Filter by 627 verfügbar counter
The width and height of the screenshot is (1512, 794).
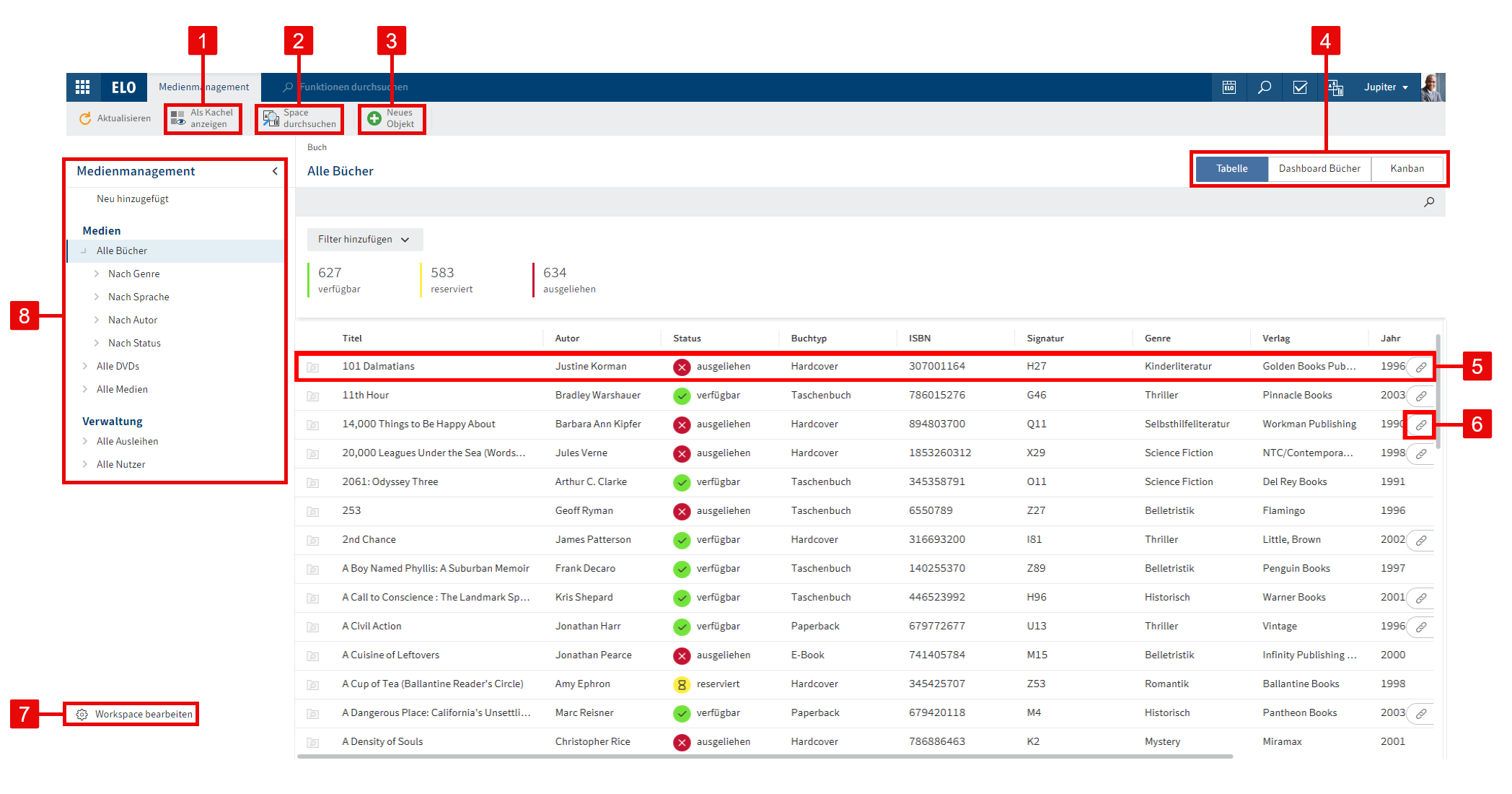point(339,279)
